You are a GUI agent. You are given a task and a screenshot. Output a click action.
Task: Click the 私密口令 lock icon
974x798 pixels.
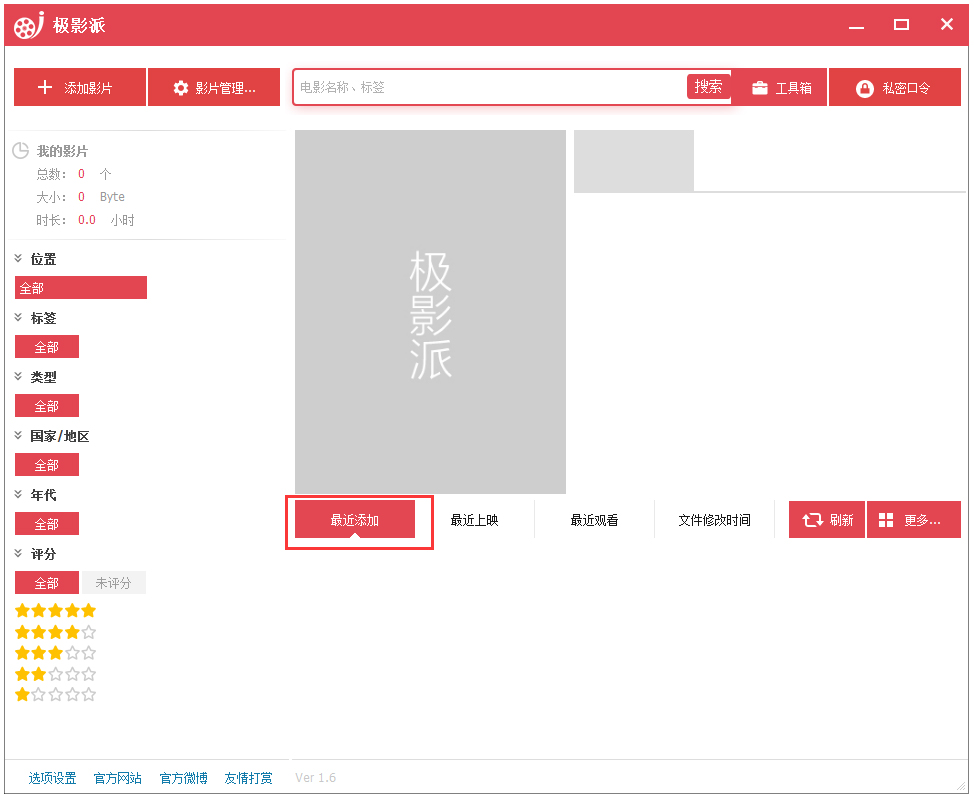[x=864, y=87]
